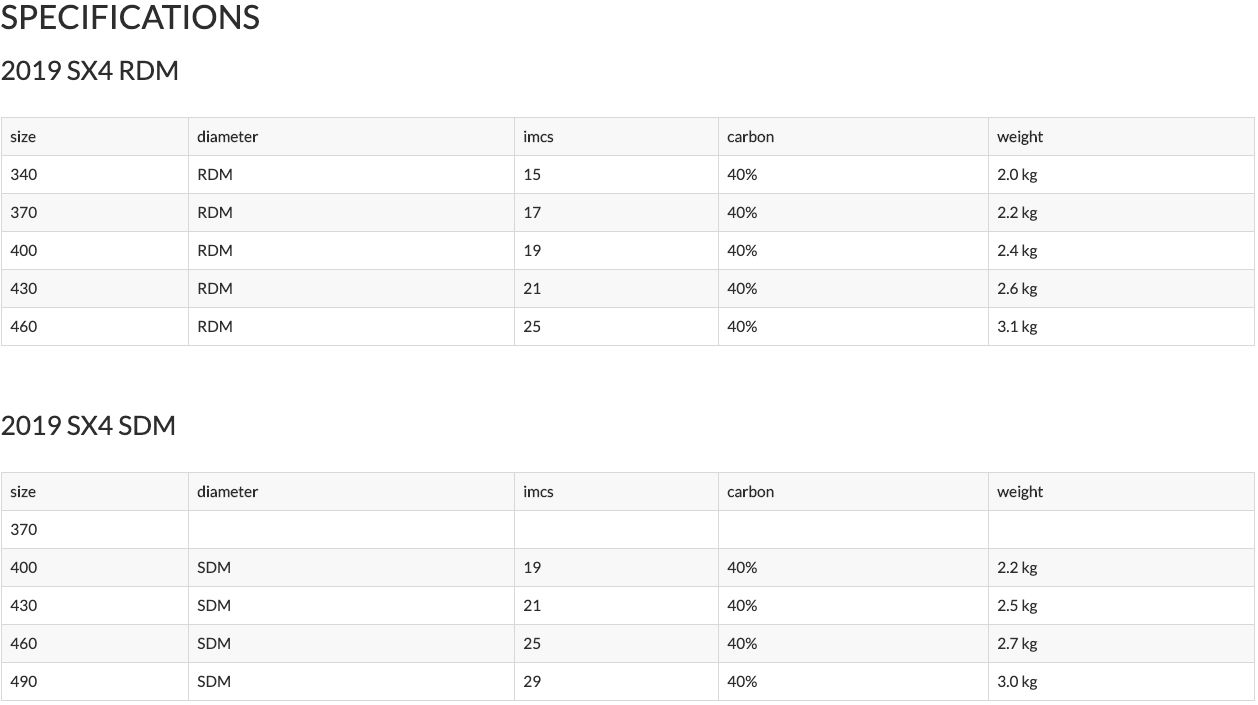Viewport: 1258px width, 705px height.
Task: Select the imcs value 15 cell
Action: coord(532,175)
